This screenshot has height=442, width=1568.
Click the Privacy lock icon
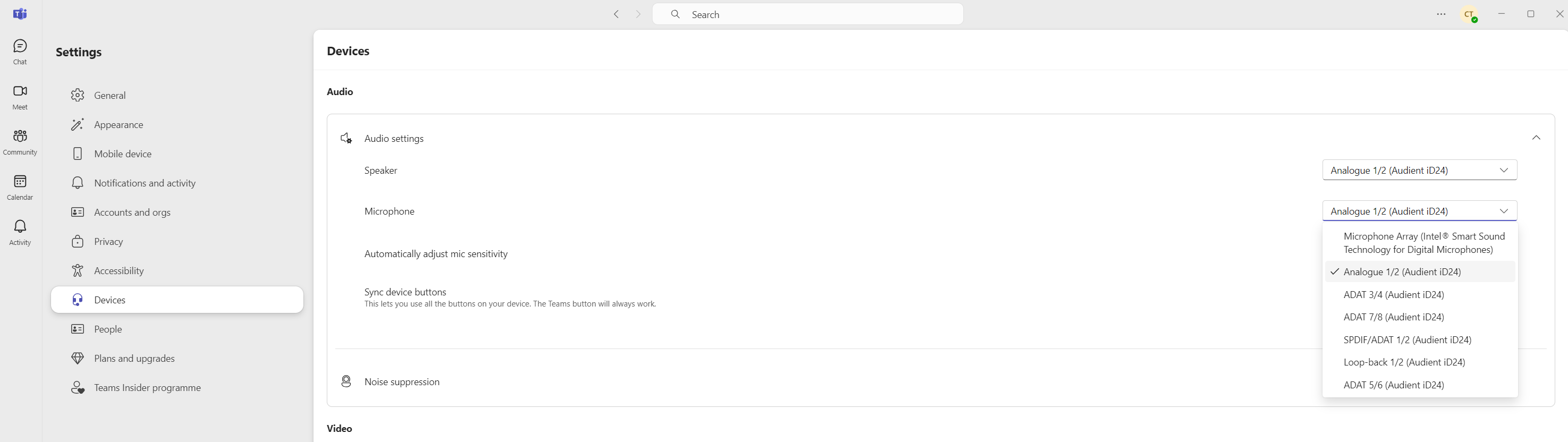coord(77,241)
